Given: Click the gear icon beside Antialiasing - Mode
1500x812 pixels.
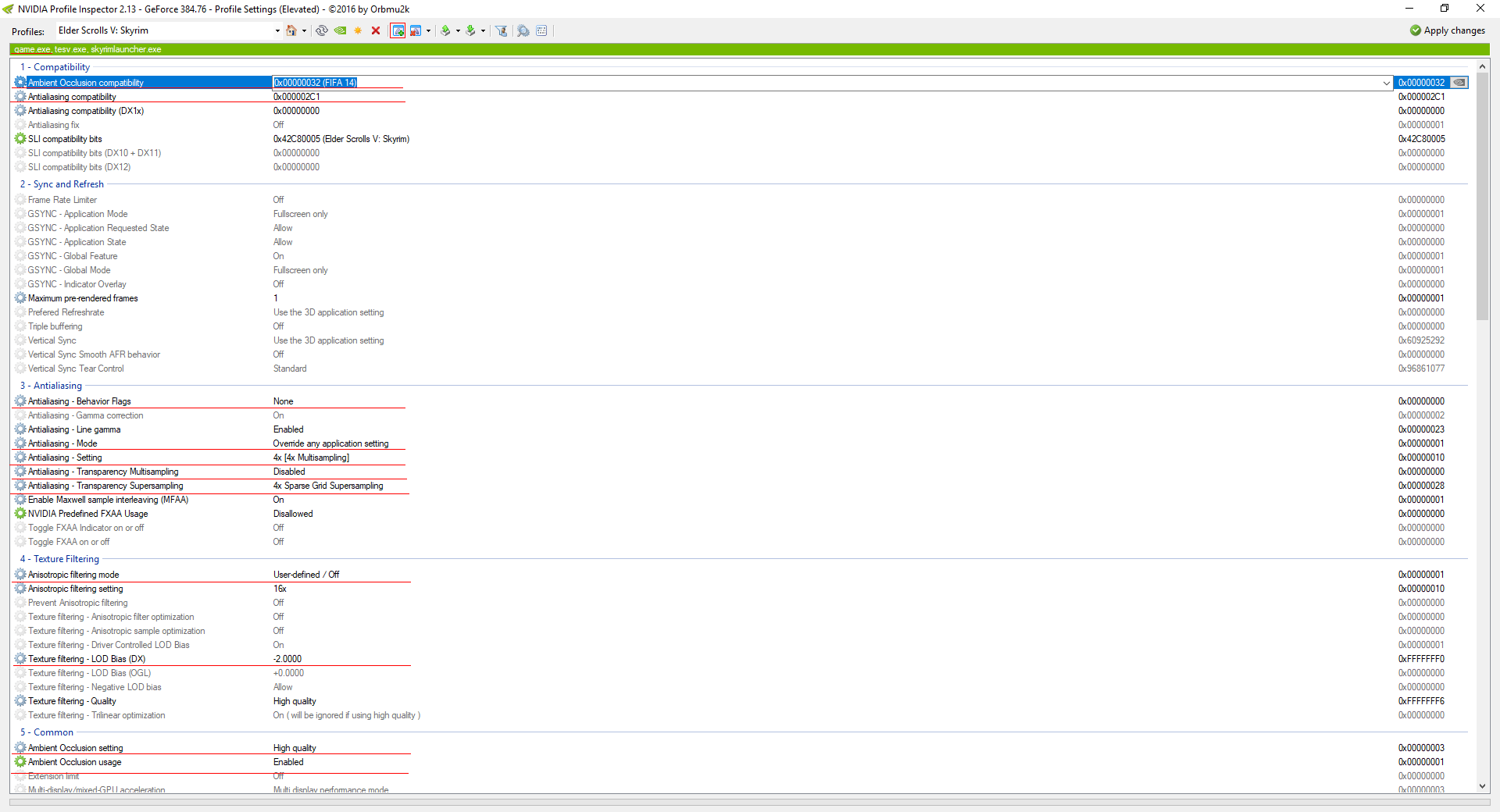Looking at the screenshot, I should [20, 443].
